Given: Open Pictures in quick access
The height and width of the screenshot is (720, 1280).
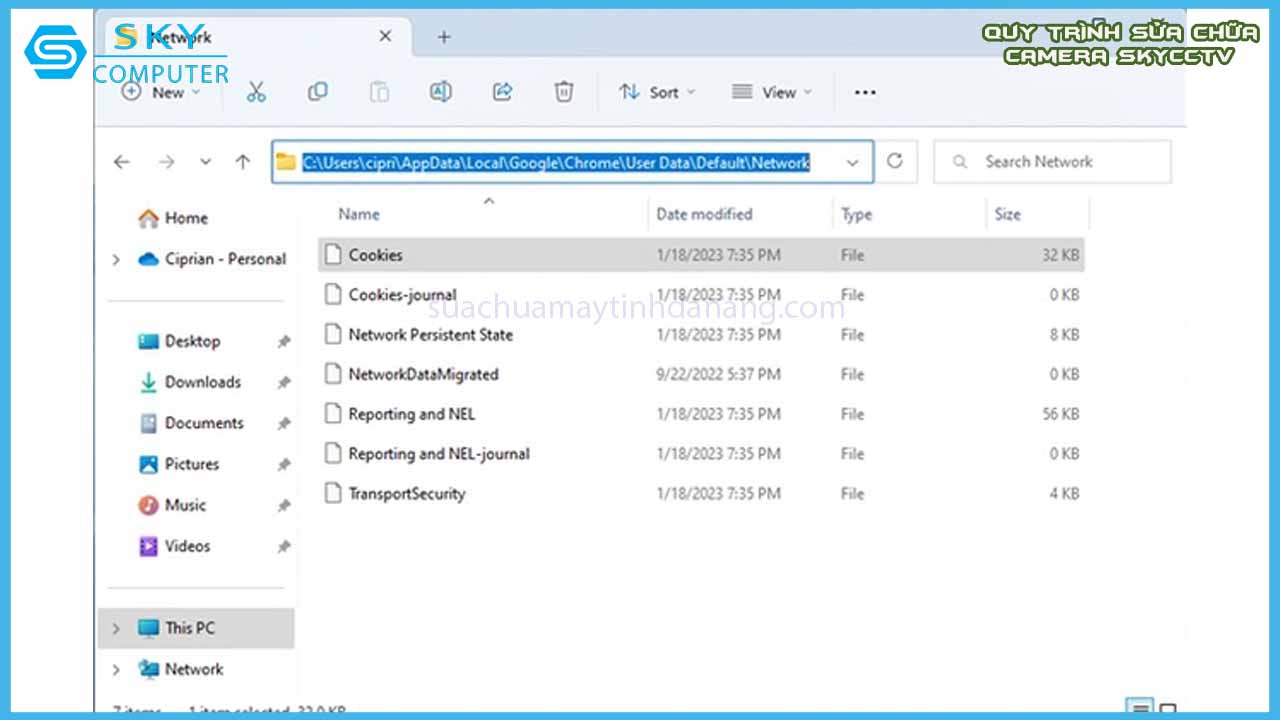Looking at the screenshot, I should point(178,464).
